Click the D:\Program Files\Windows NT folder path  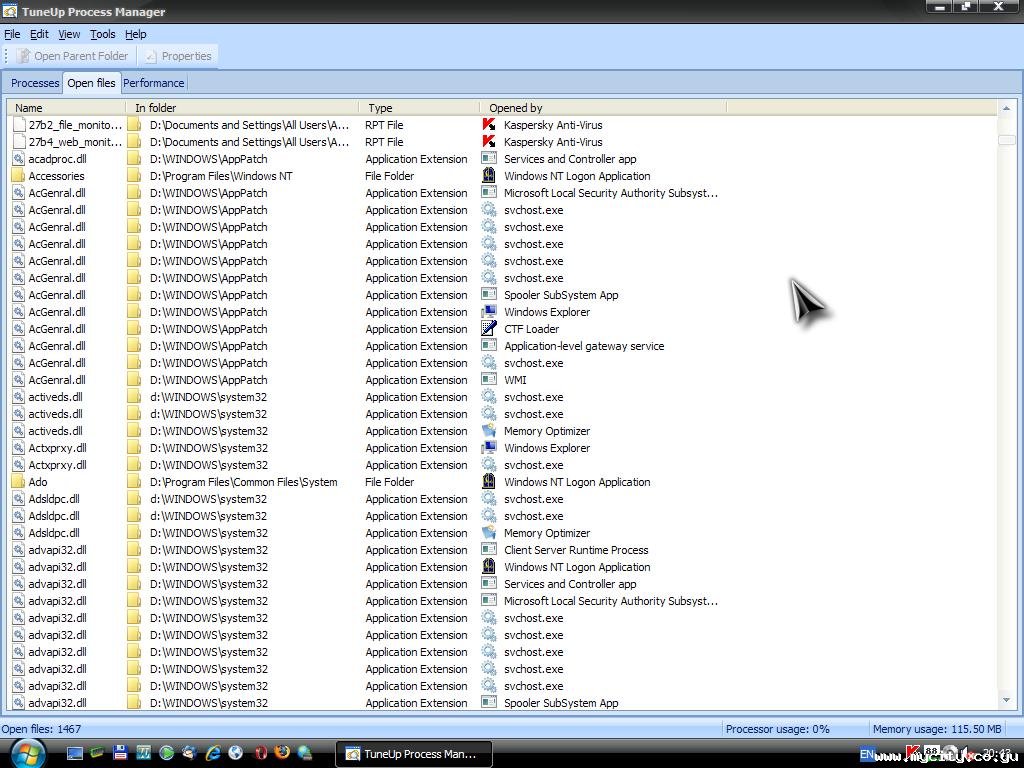coord(221,176)
